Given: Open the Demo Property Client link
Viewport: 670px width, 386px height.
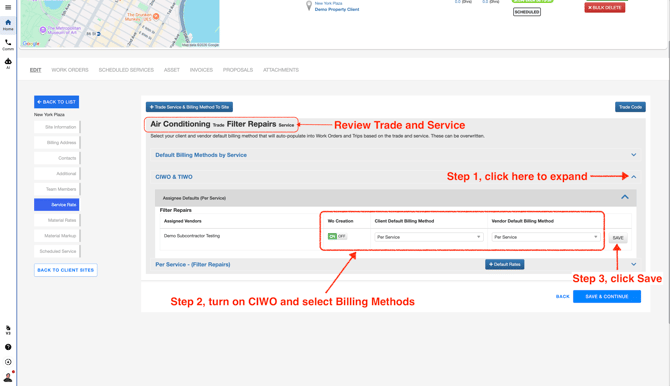Looking at the screenshot, I should point(337,9).
